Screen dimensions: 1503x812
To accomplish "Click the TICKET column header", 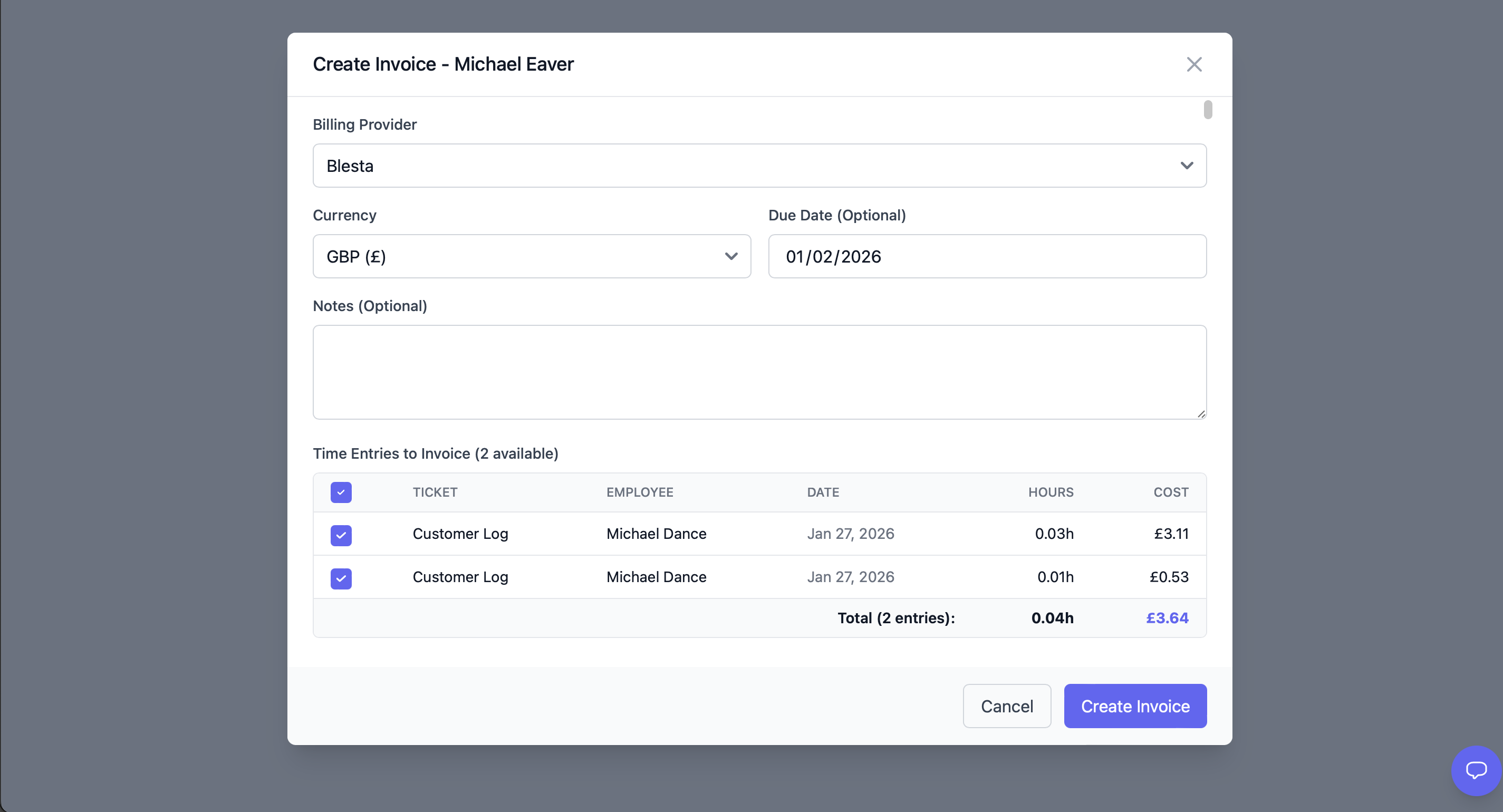I will point(435,492).
